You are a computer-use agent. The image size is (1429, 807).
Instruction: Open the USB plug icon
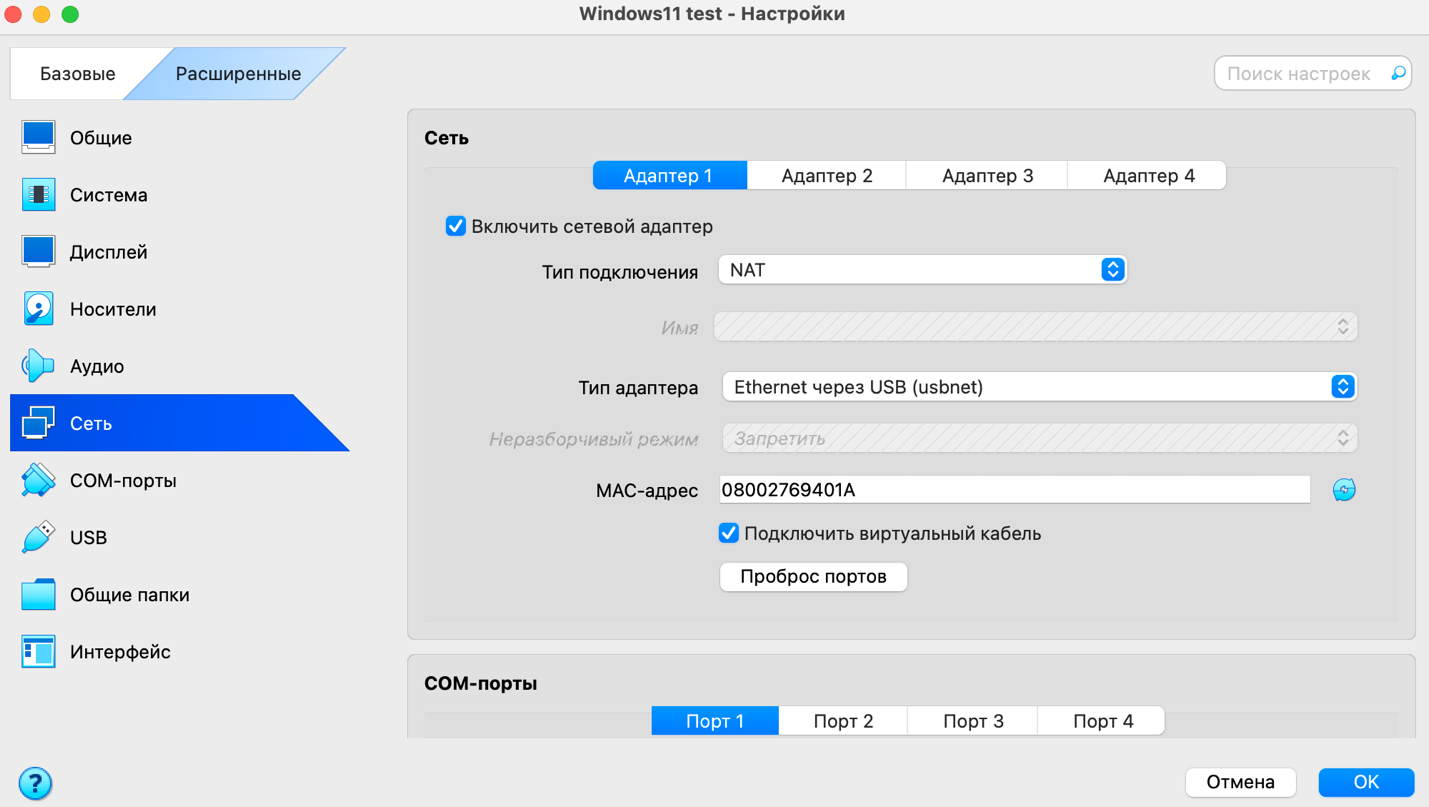(x=38, y=538)
